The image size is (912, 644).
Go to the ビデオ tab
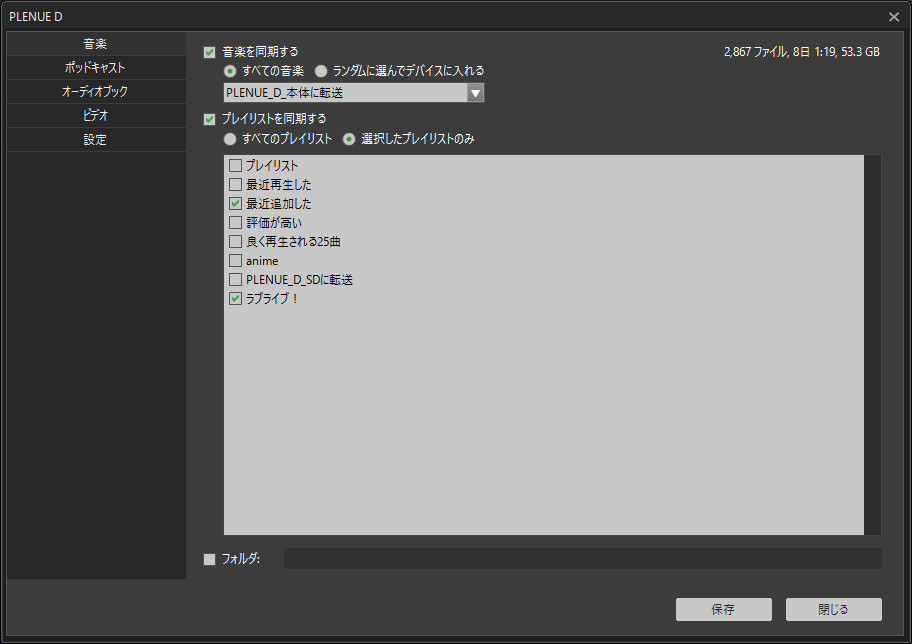coord(96,116)
